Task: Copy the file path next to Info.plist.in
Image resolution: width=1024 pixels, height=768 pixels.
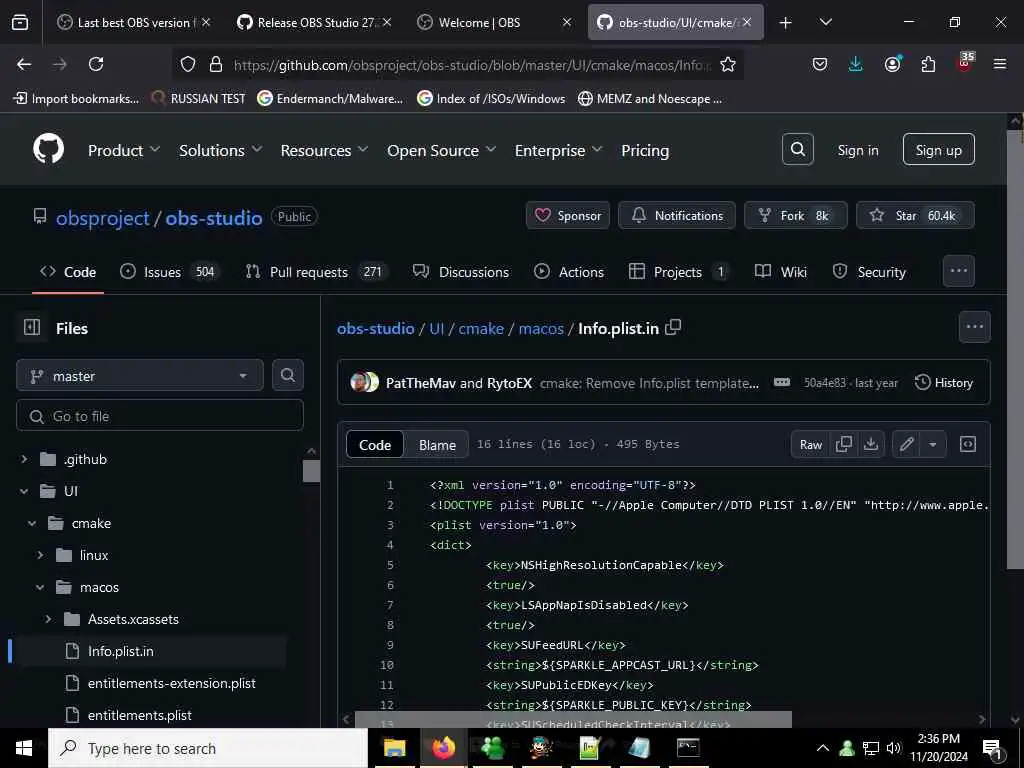Action: pyautogui.click(x=673, y=327)
